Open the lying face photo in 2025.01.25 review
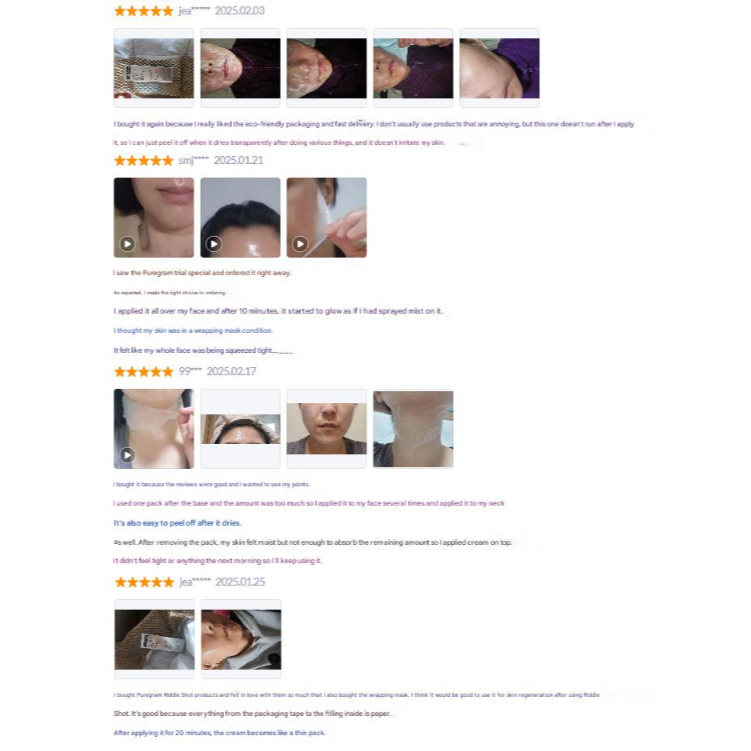This screenshot has height=751, width=751. coord(241,639)
